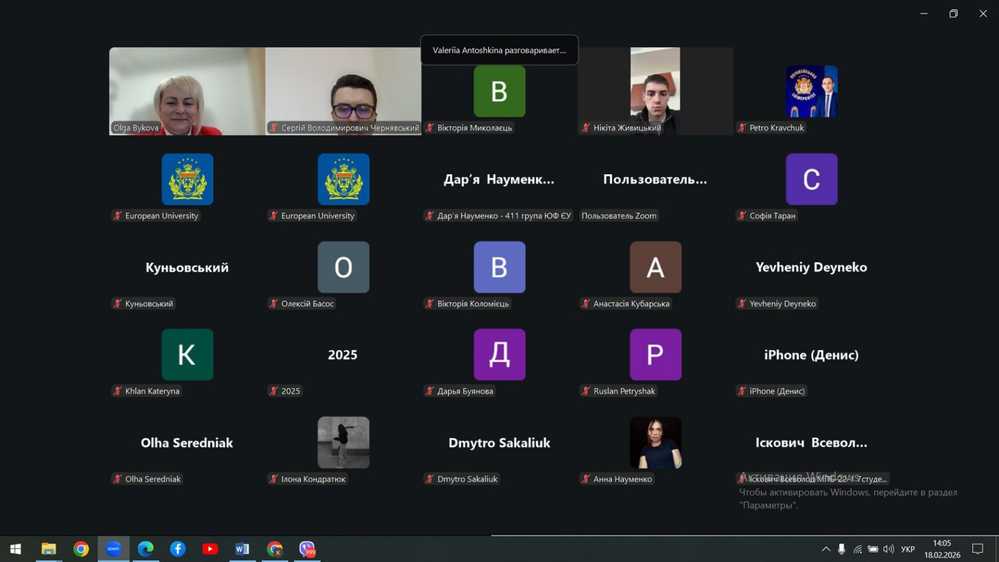The image size is (999, 562).
Task: Open the Windows notification center
Action: 977,549
